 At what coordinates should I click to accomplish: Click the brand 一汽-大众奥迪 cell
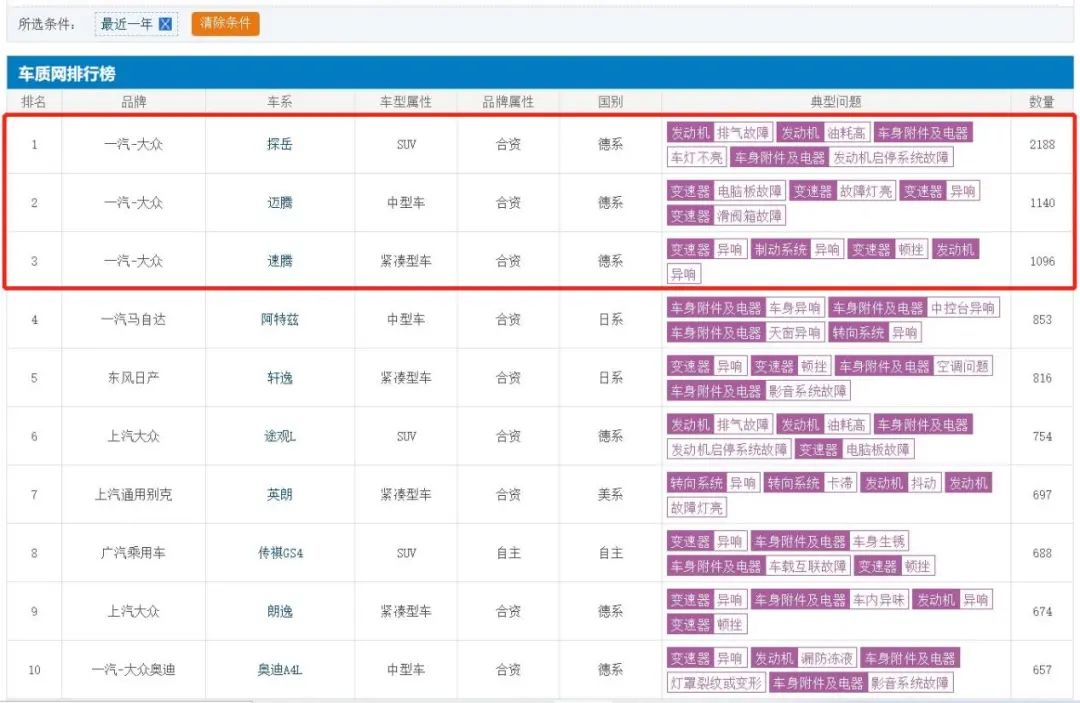134,669
